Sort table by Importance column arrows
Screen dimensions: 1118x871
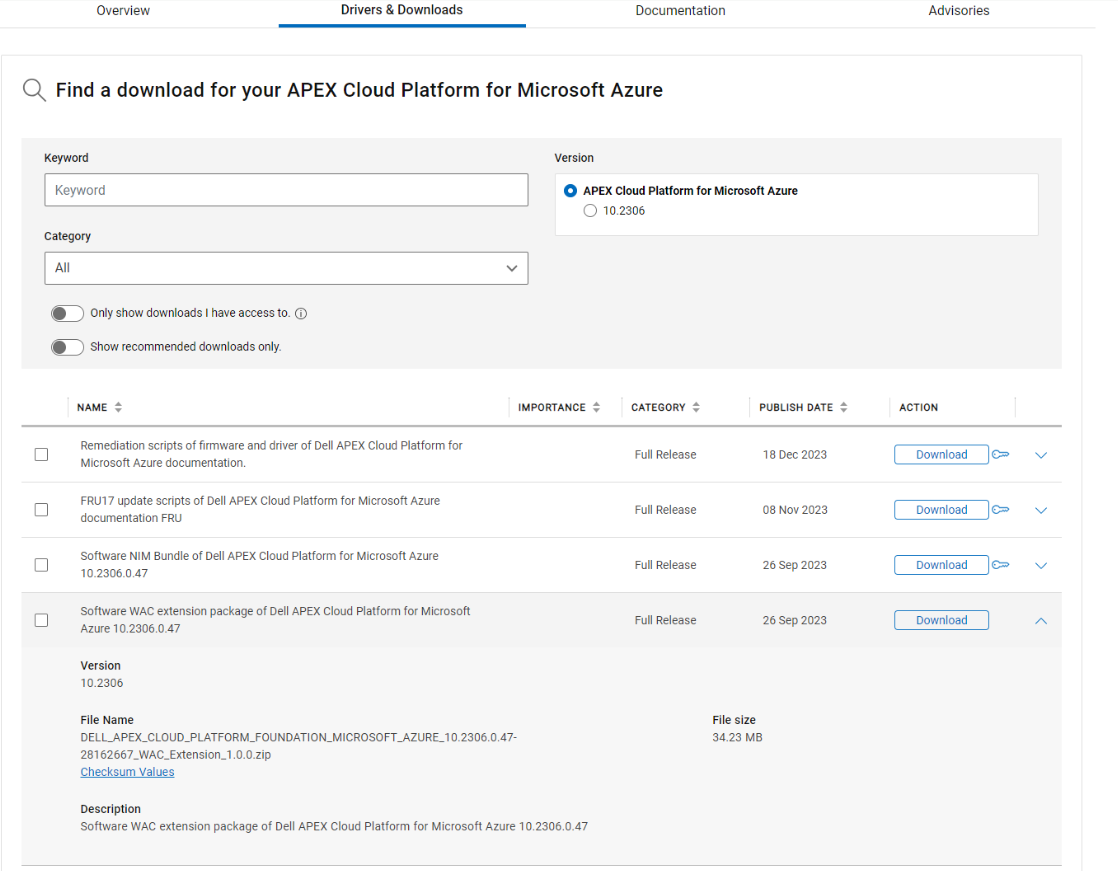click(596, 407)
